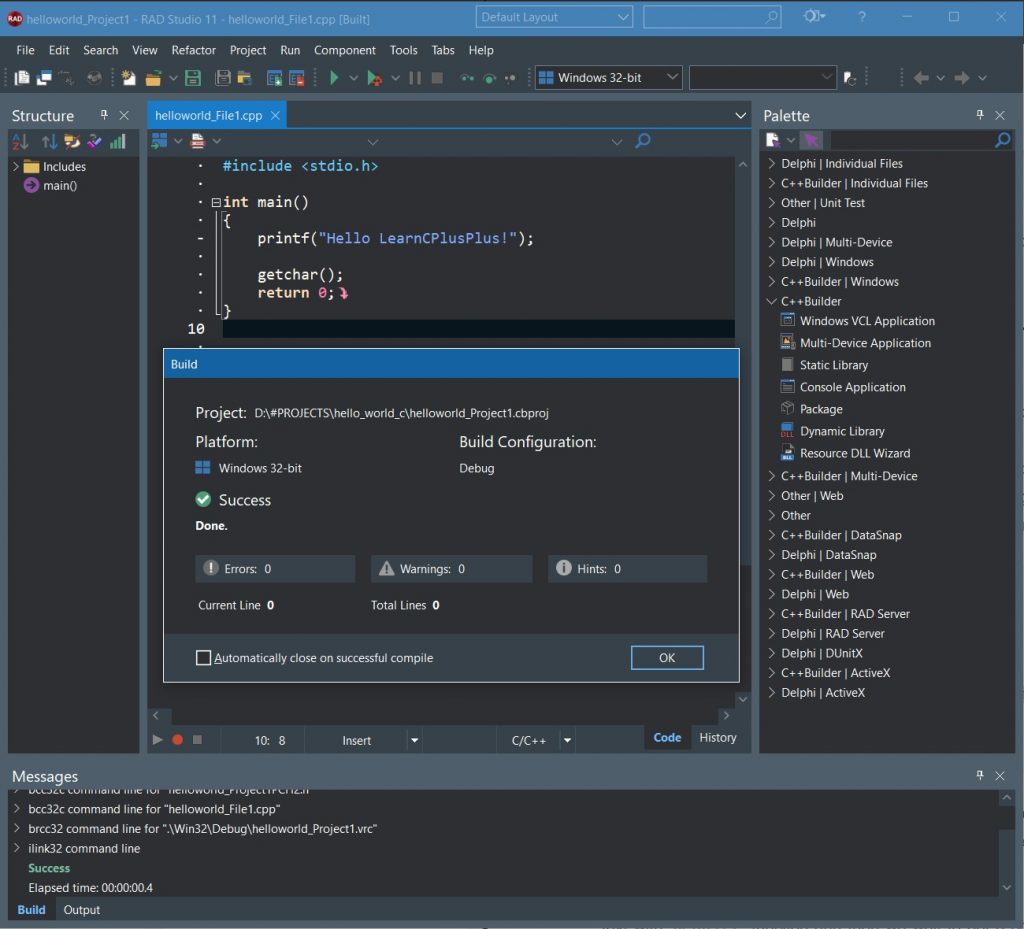Click the New Items icon on the toolbar

(128, 77)
